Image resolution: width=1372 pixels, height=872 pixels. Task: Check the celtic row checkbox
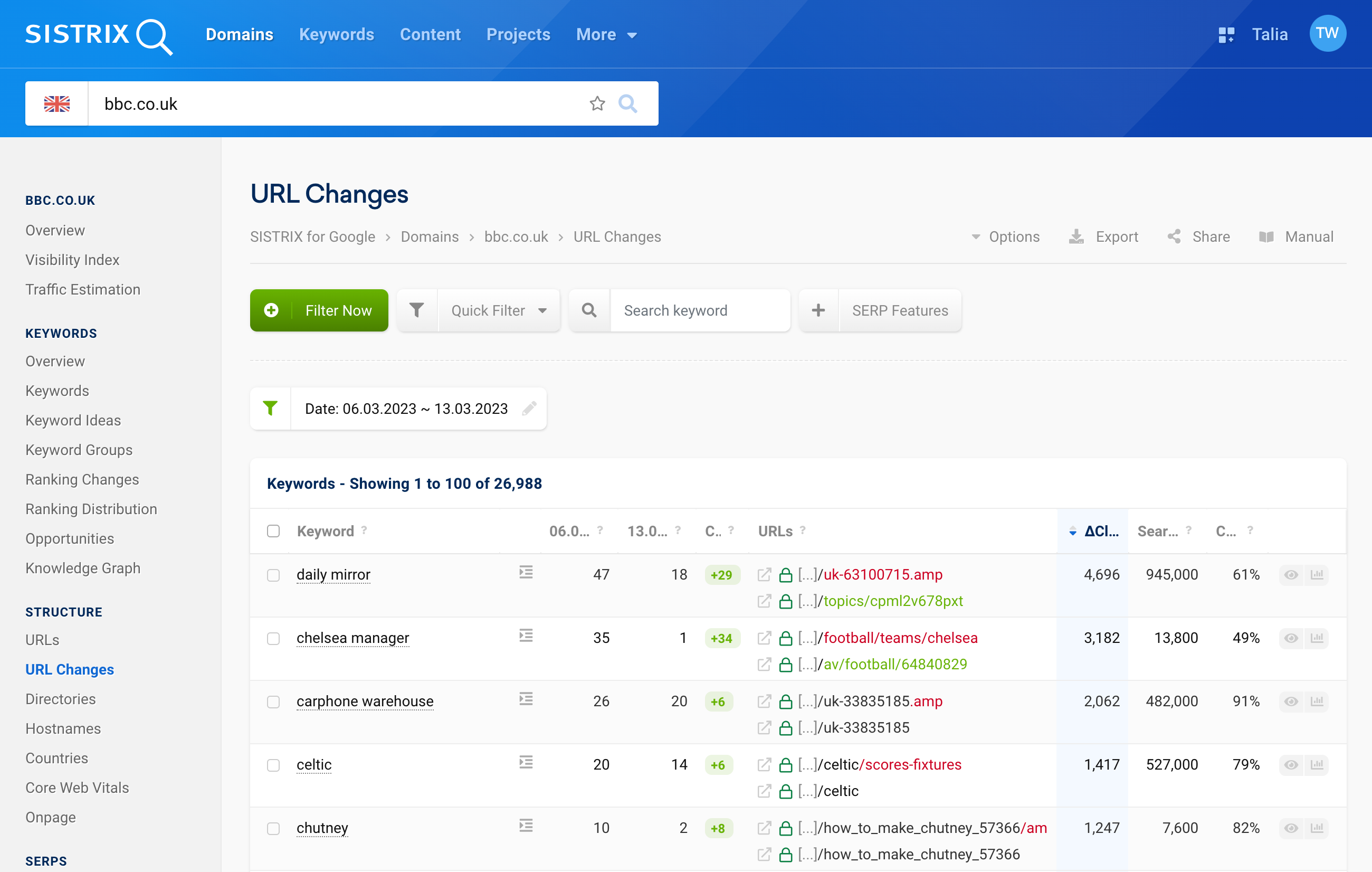tap(273, 765)
